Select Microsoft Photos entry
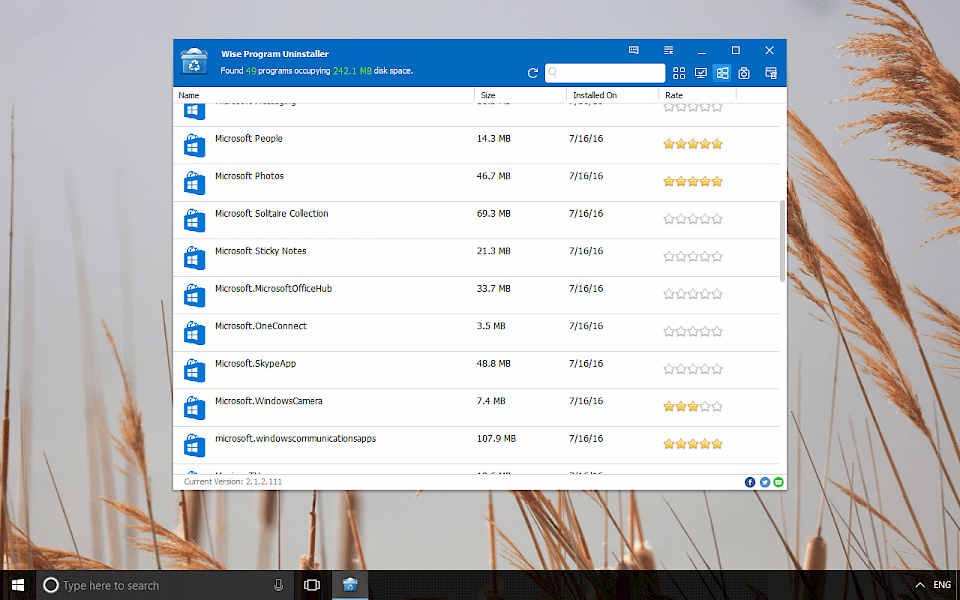This screenshot has height=600, width=960. [x=476, y=182]
